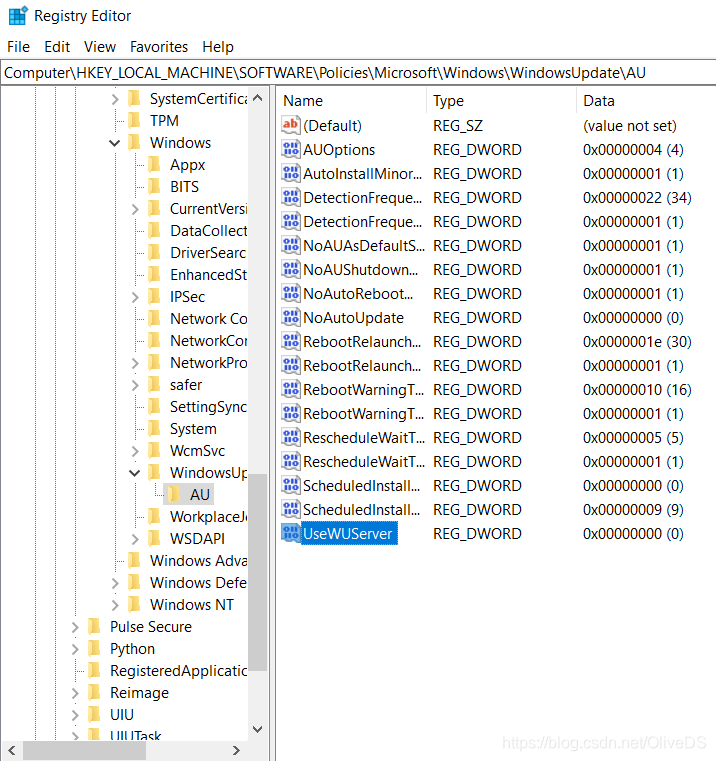Open the File menu
The image size is (716, 761).
(18, 47)
